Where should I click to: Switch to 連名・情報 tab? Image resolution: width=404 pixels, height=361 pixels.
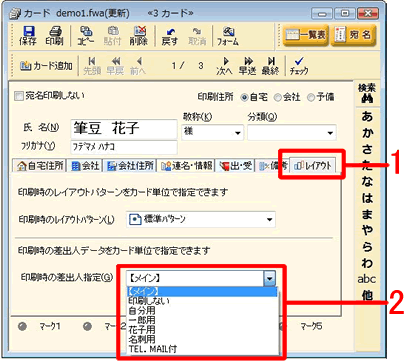[187, 166]
